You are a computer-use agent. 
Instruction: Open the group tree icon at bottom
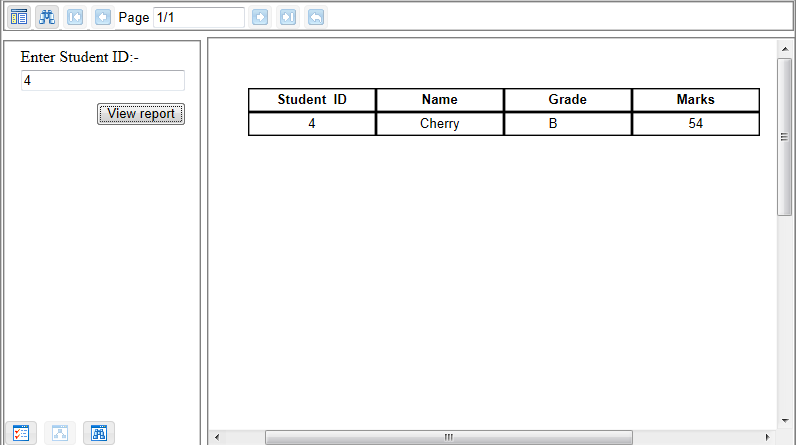[x=60, y=433]
